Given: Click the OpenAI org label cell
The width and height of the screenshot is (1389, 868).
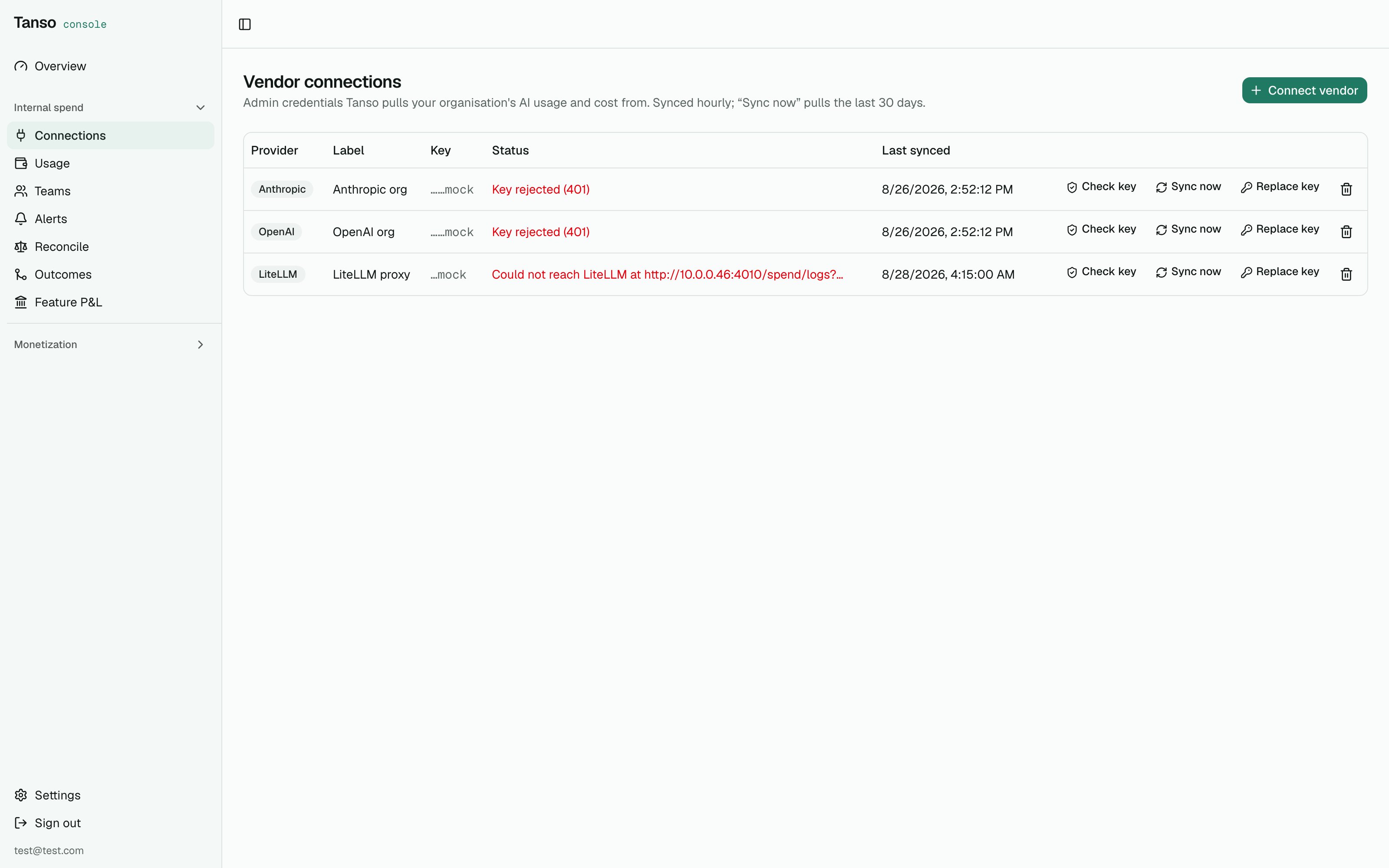Looking at the screenshot, I should [x=364, y=232].
